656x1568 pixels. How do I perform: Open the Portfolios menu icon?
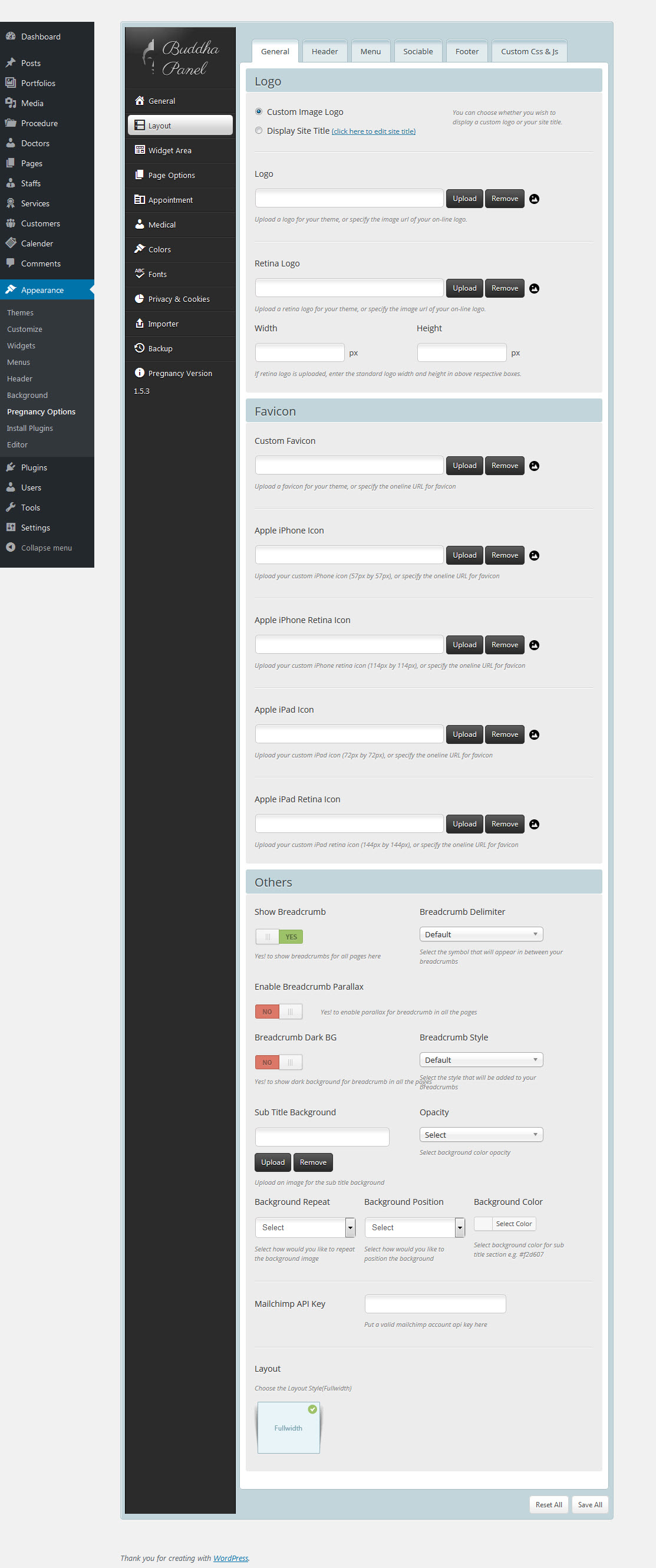pos(11,83)
